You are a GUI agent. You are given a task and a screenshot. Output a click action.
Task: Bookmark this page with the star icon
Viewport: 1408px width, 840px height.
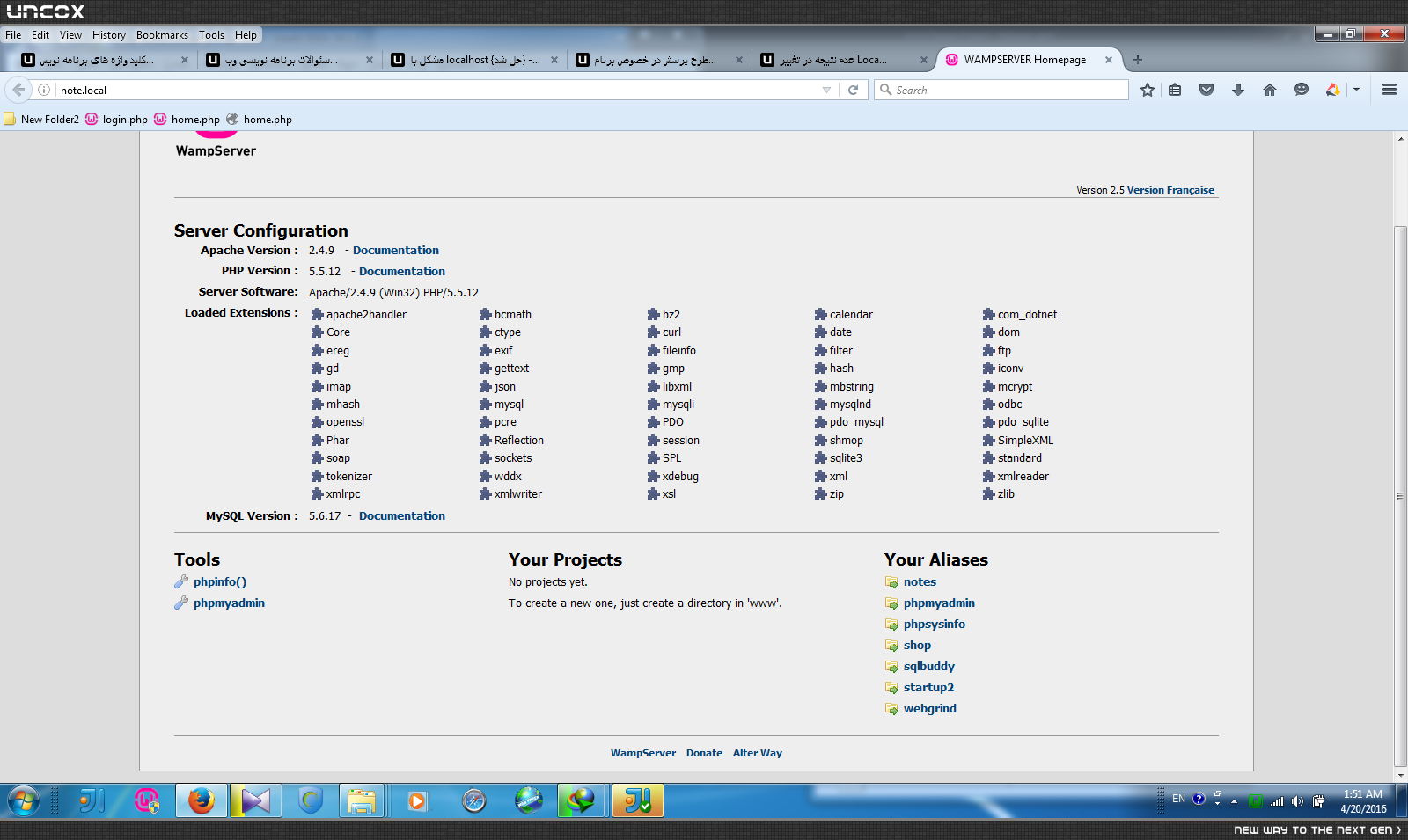1148,90
